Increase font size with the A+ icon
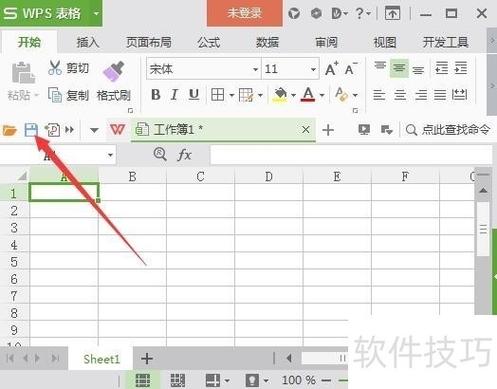The width and height of the screenshot is (497, 389). 332,69
